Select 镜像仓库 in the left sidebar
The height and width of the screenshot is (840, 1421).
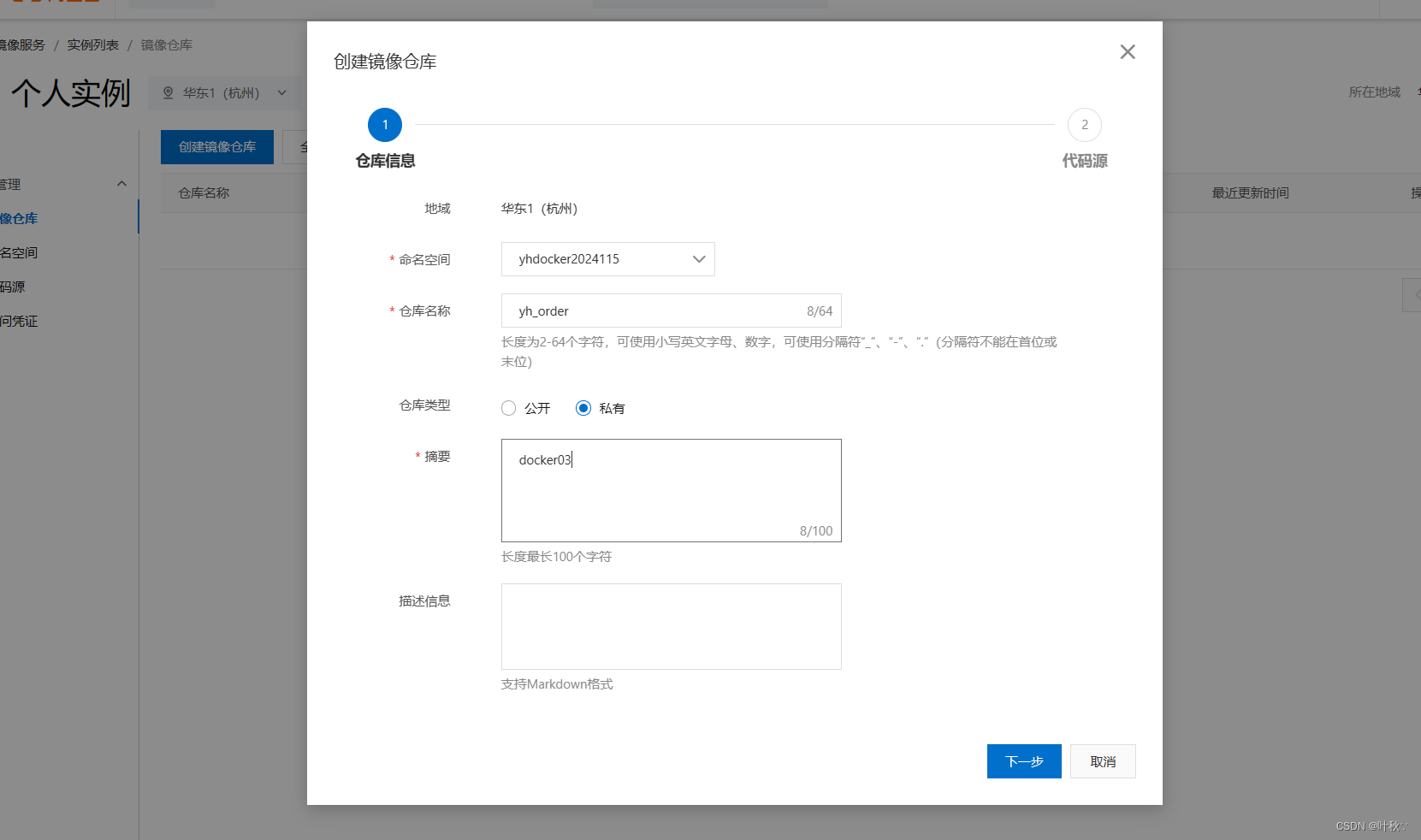pos(19,218)
